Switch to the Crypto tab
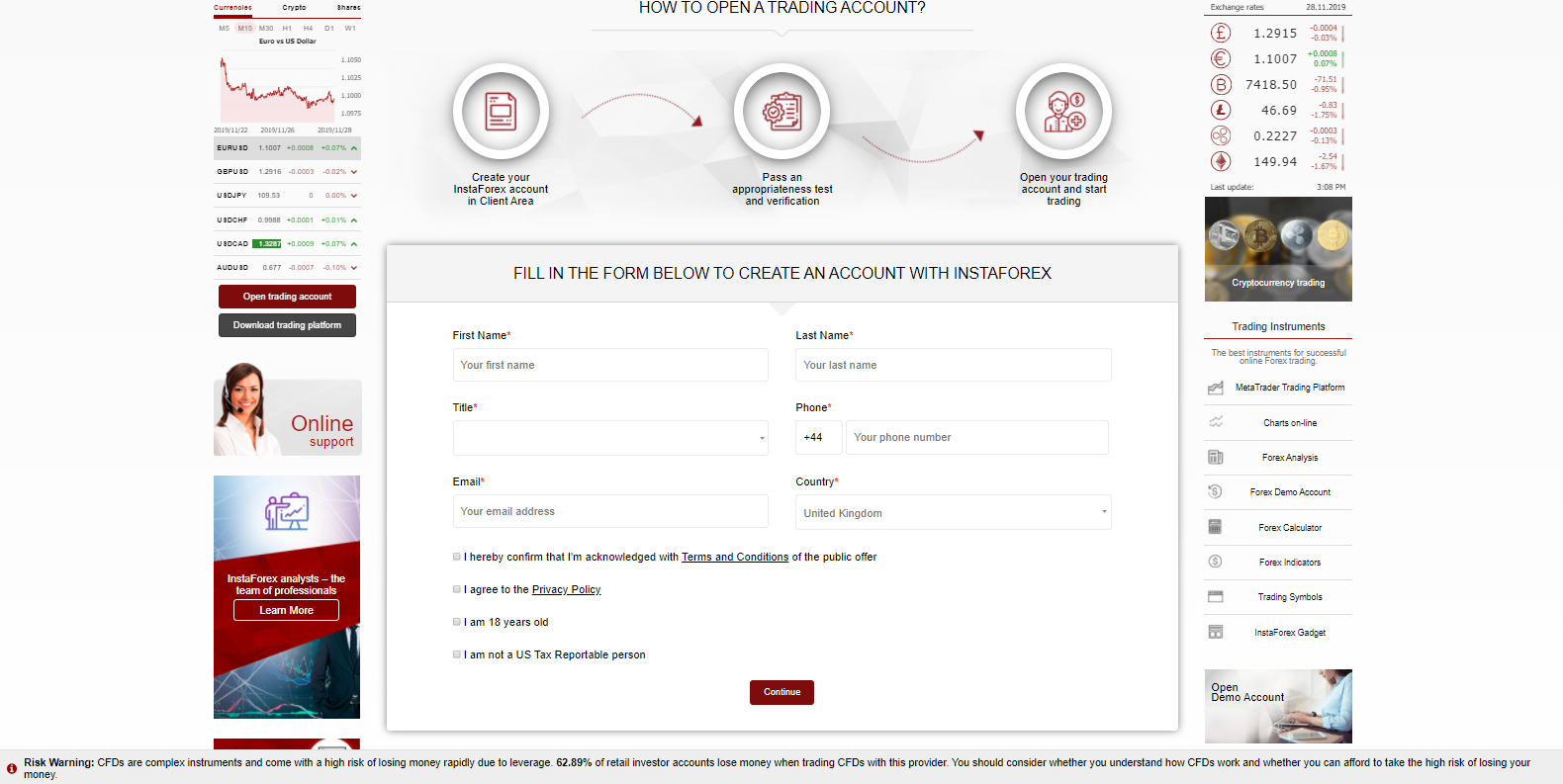This screenshot has height=784, width=1563. coord(294,7)
